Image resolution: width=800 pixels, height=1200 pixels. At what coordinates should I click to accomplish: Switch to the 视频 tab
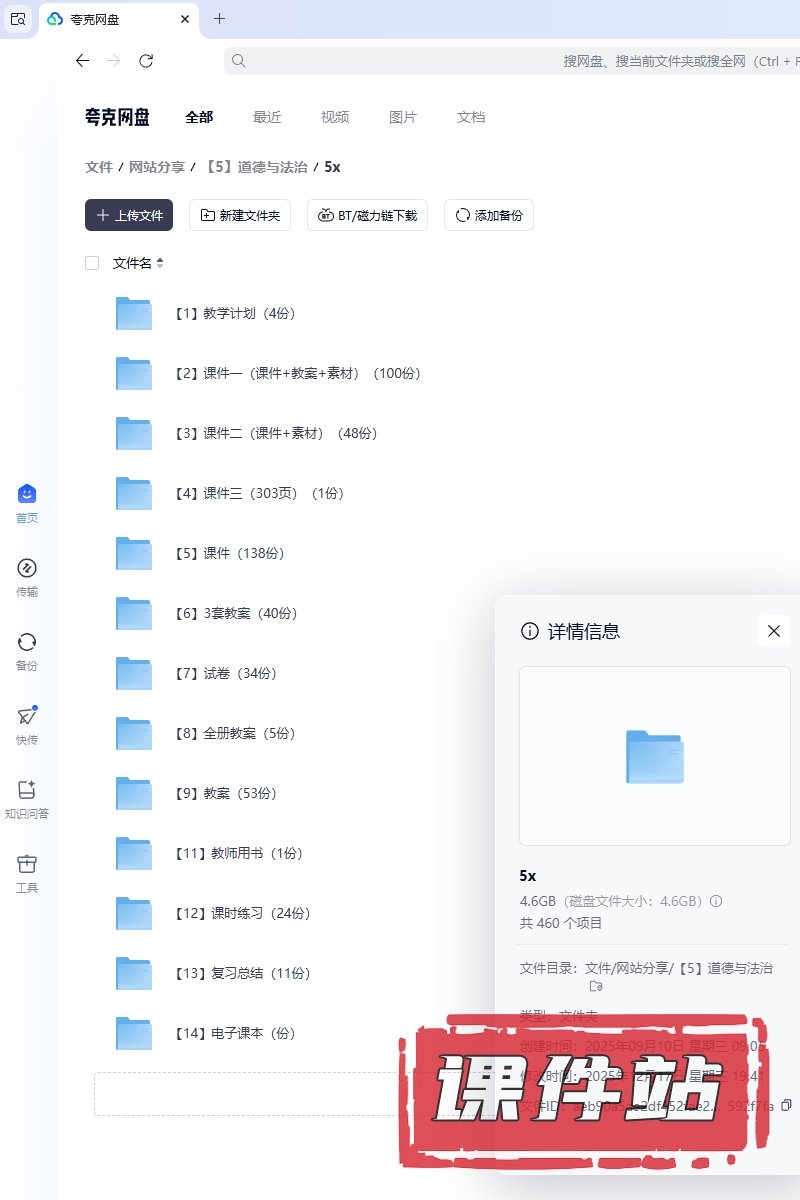pos(335,117)
